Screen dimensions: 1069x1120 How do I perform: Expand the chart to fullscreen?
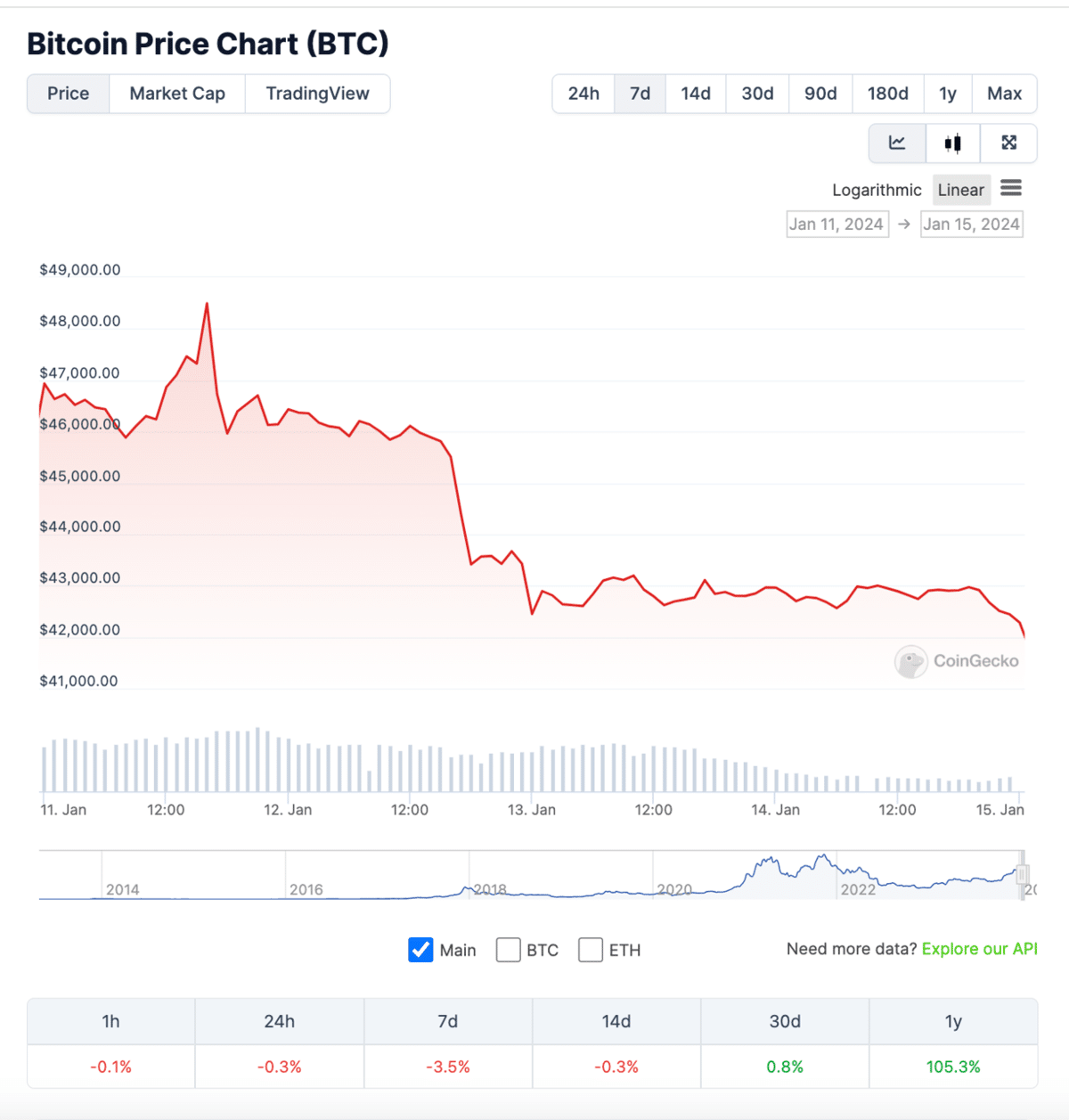(1008, 143)
